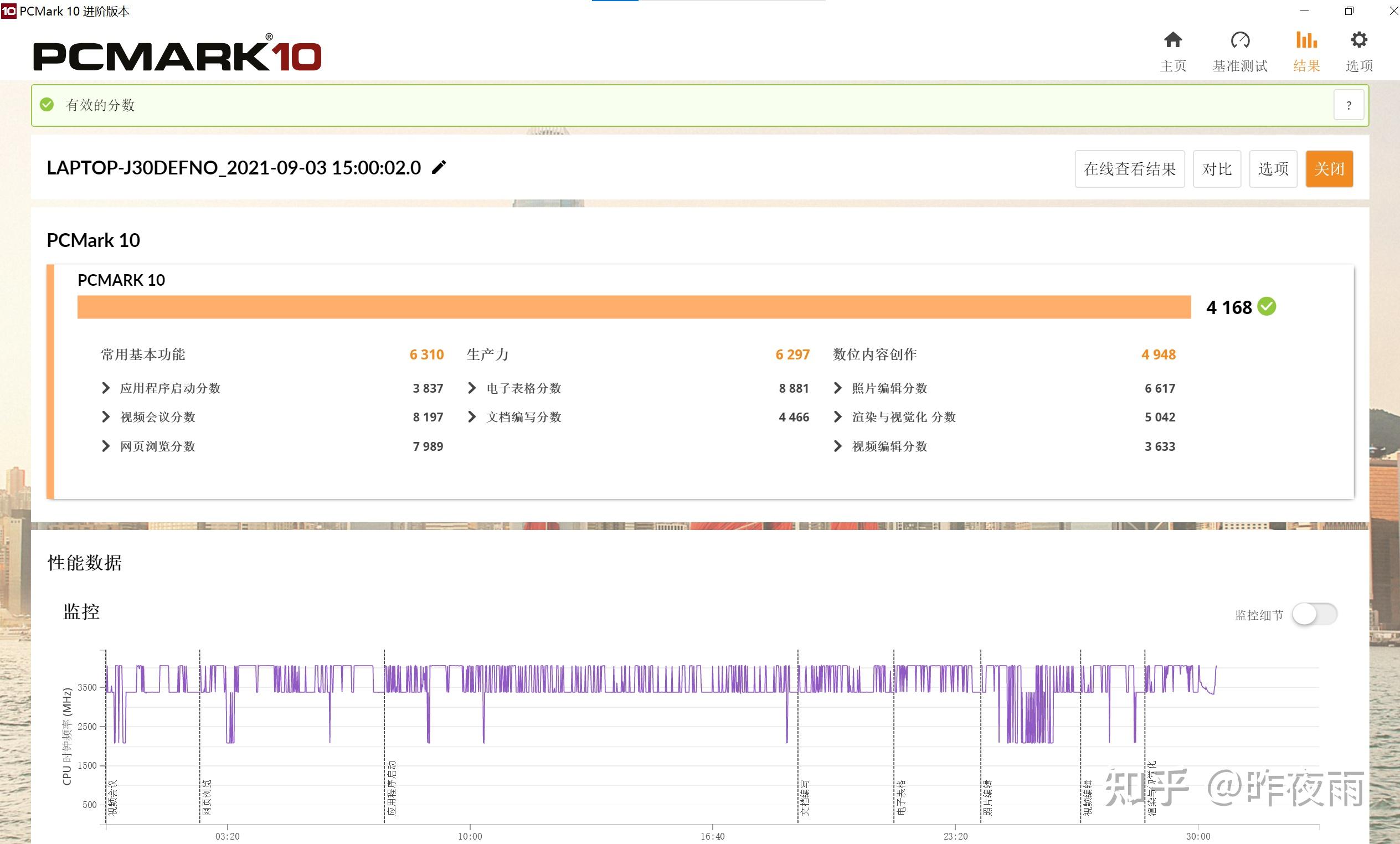
Task: Click 在线查看结果 button
Action: (x=1130, y=169)
